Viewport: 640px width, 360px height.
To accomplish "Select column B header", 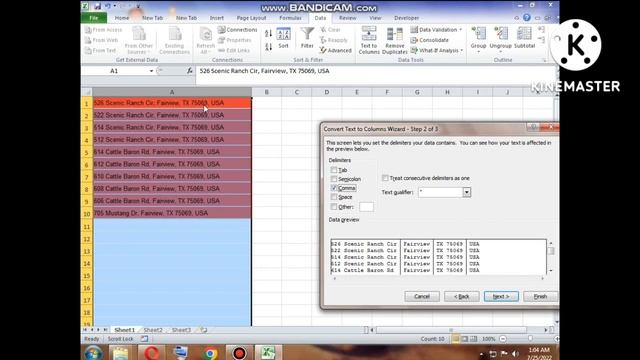I will coord(267,92).
